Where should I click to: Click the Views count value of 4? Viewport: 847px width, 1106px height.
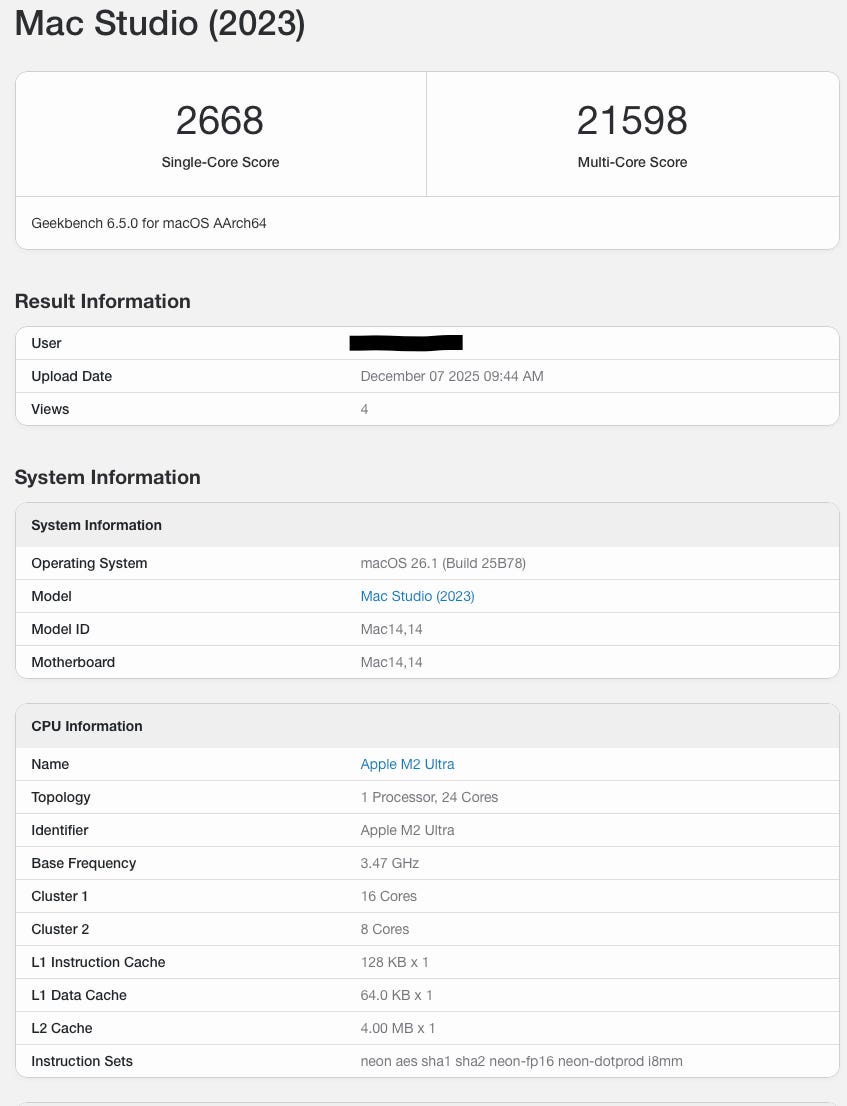click(x=364, y=409)
